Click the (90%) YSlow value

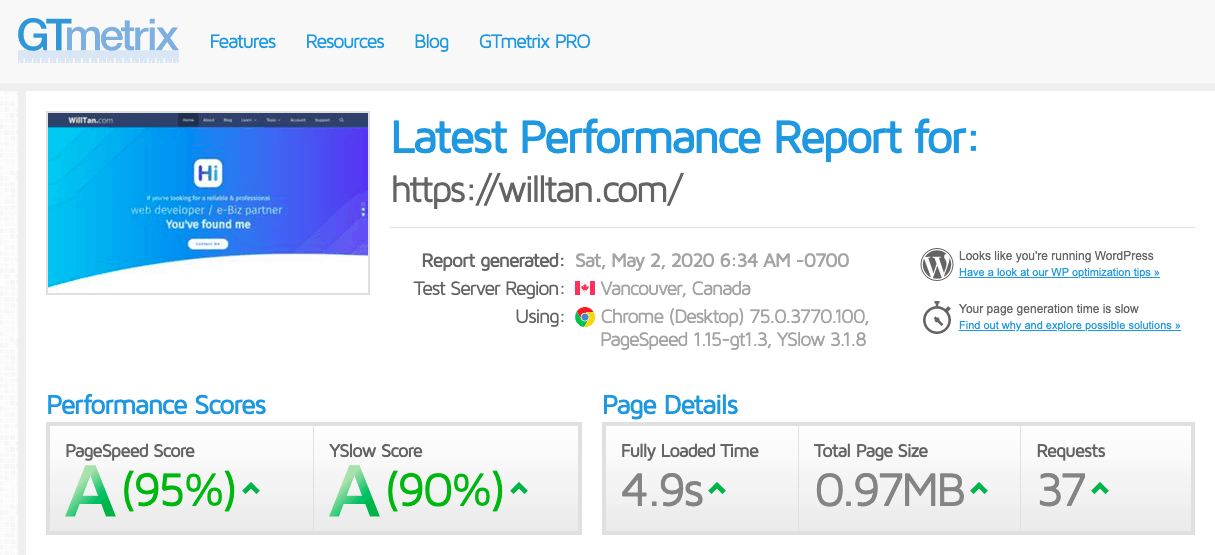[446, 491]
